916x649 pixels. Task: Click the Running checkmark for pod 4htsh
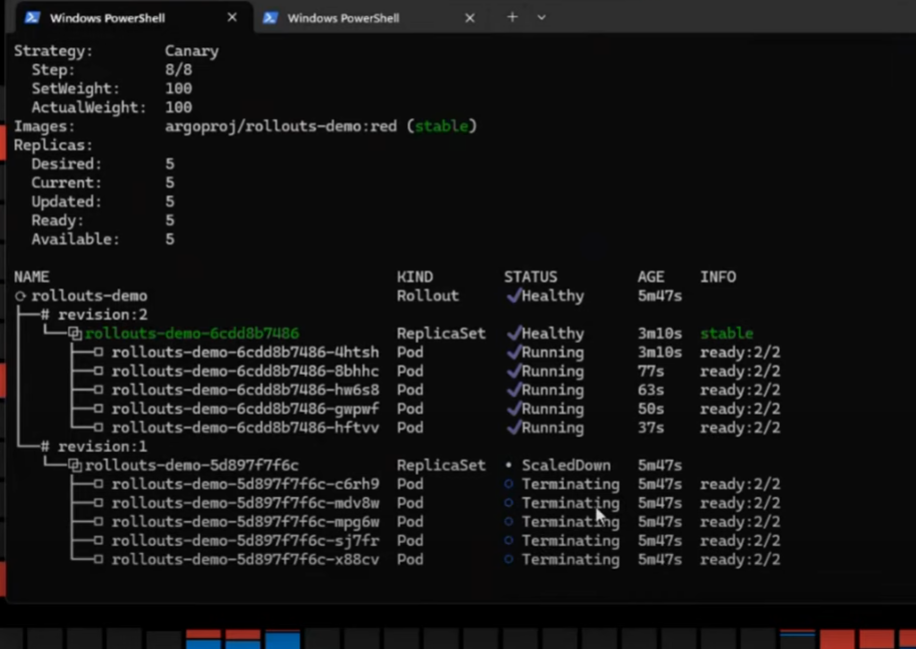tap(513, 352)
